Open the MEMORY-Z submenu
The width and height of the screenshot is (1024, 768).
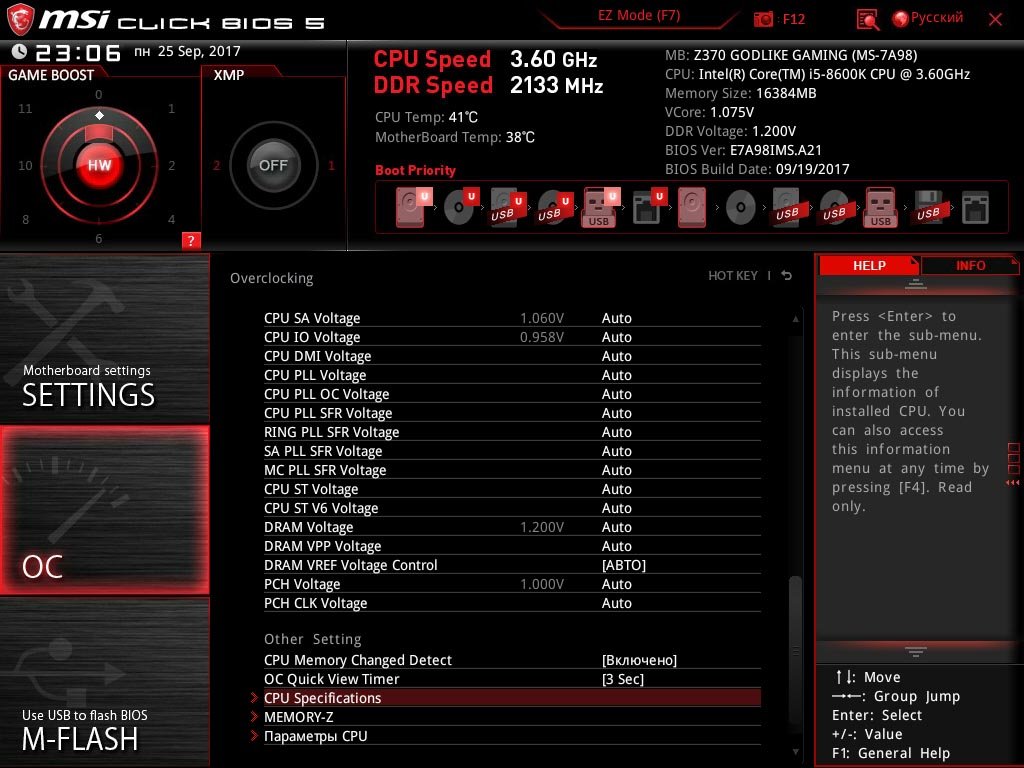coord(512,716)
